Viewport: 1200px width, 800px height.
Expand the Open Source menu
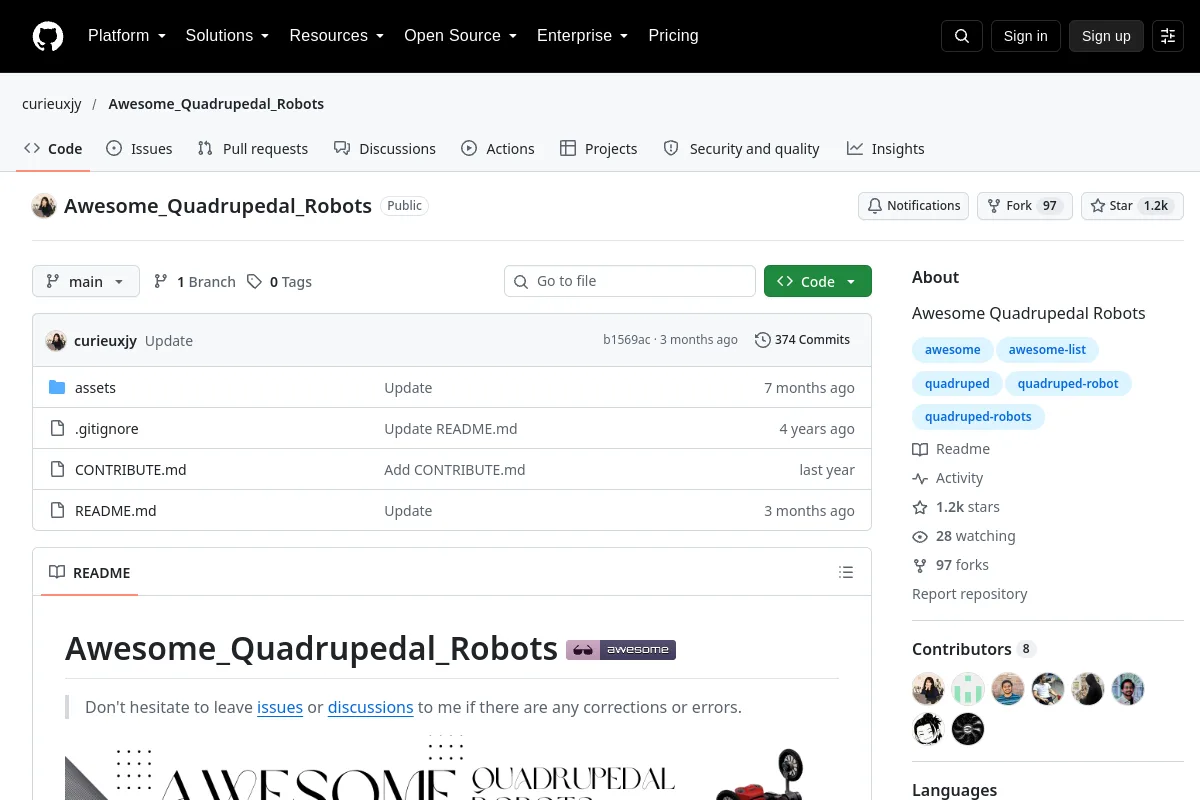pos(460,36)
